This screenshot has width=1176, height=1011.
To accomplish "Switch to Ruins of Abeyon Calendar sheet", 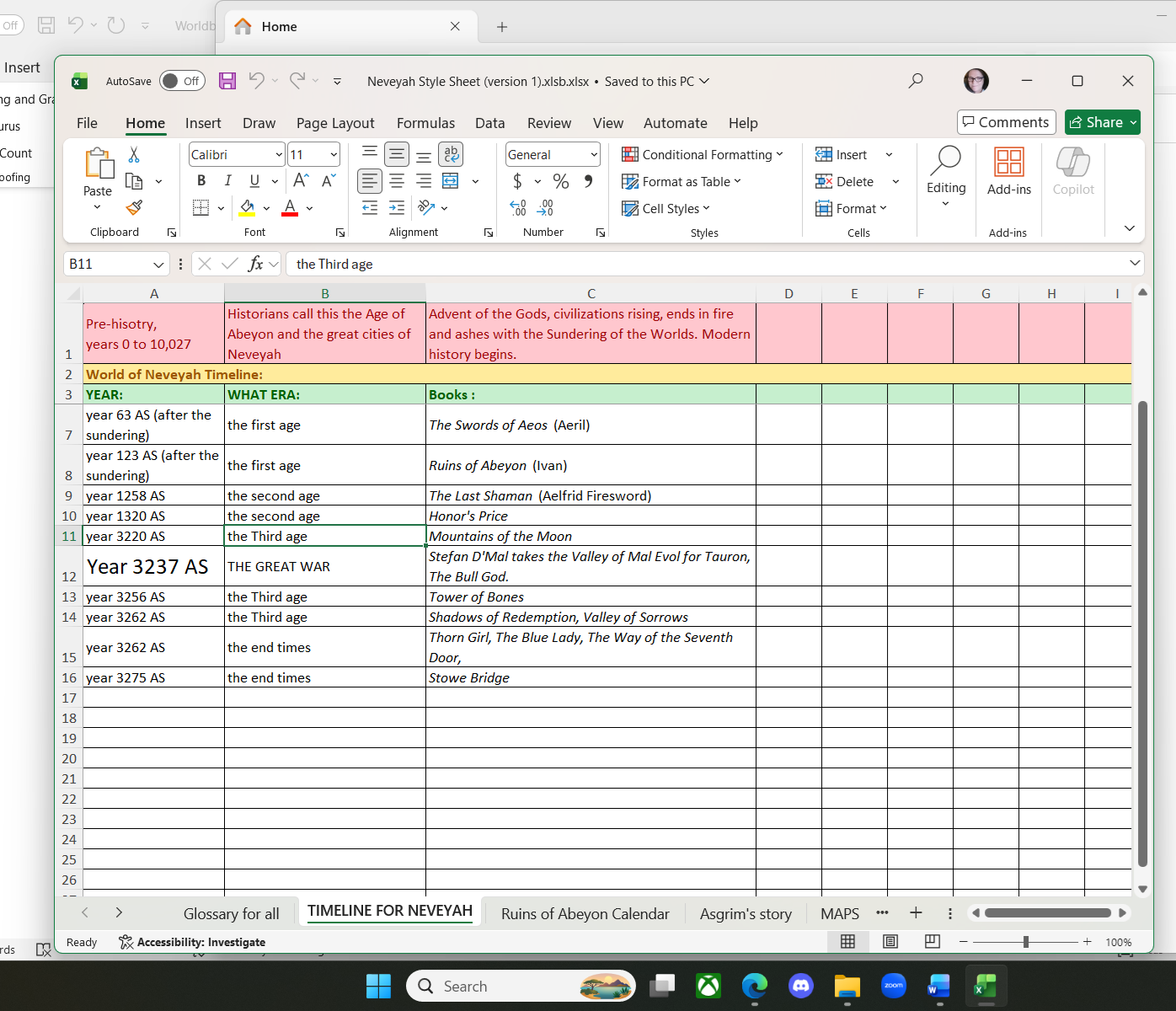I will (585, 914).
